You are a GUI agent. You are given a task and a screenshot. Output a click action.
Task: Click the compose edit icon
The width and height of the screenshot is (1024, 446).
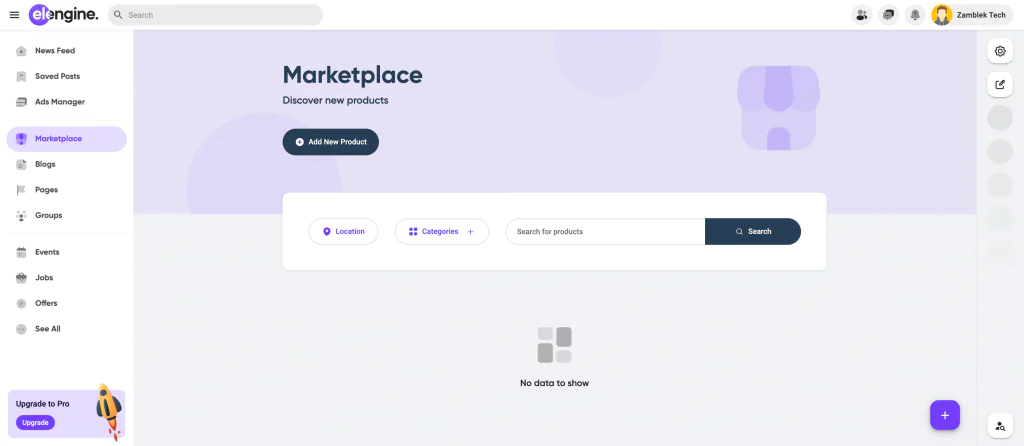[x=1000, y=85]
